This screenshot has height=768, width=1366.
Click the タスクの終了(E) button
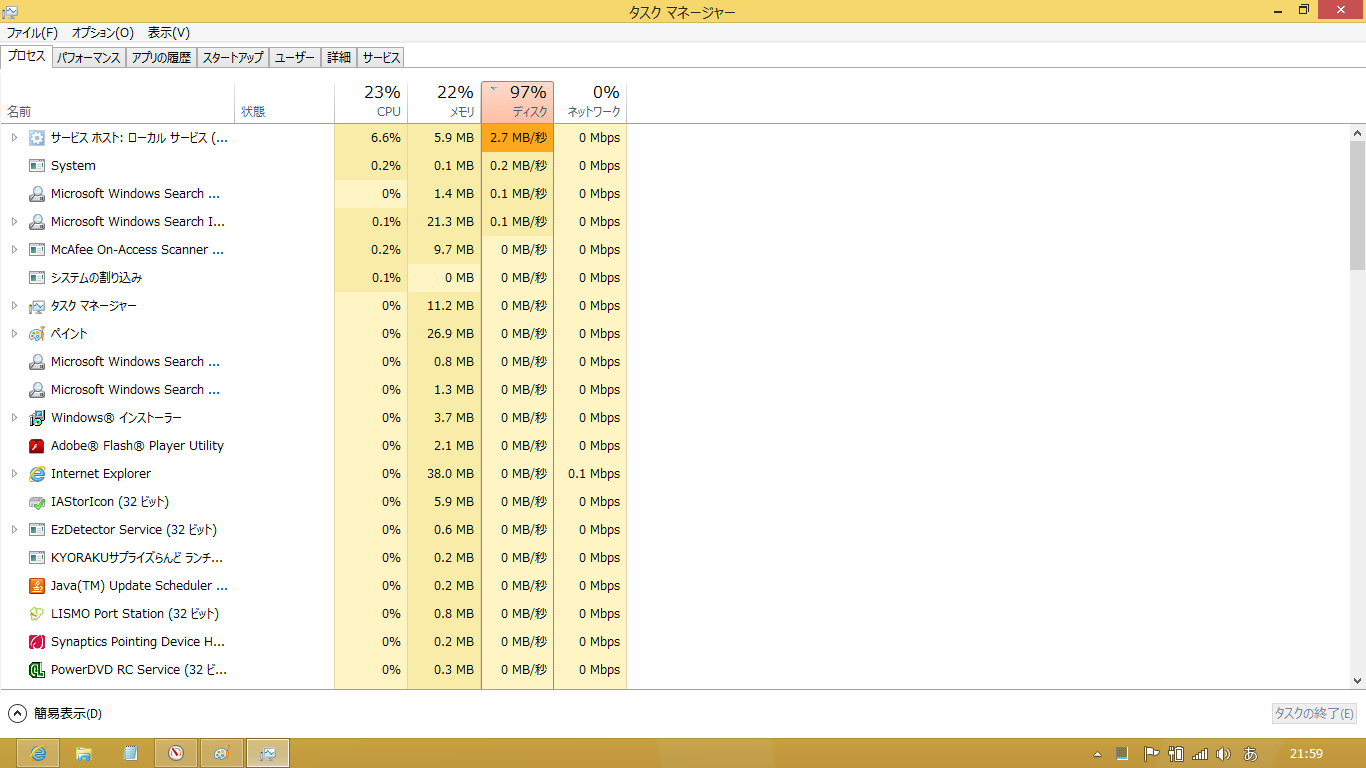pyautogui.click(x=1314, y=714)
